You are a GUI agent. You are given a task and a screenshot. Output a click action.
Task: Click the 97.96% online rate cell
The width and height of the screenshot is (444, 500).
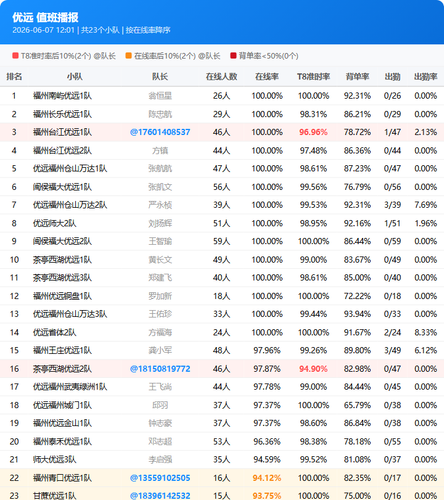pos(267,350)
